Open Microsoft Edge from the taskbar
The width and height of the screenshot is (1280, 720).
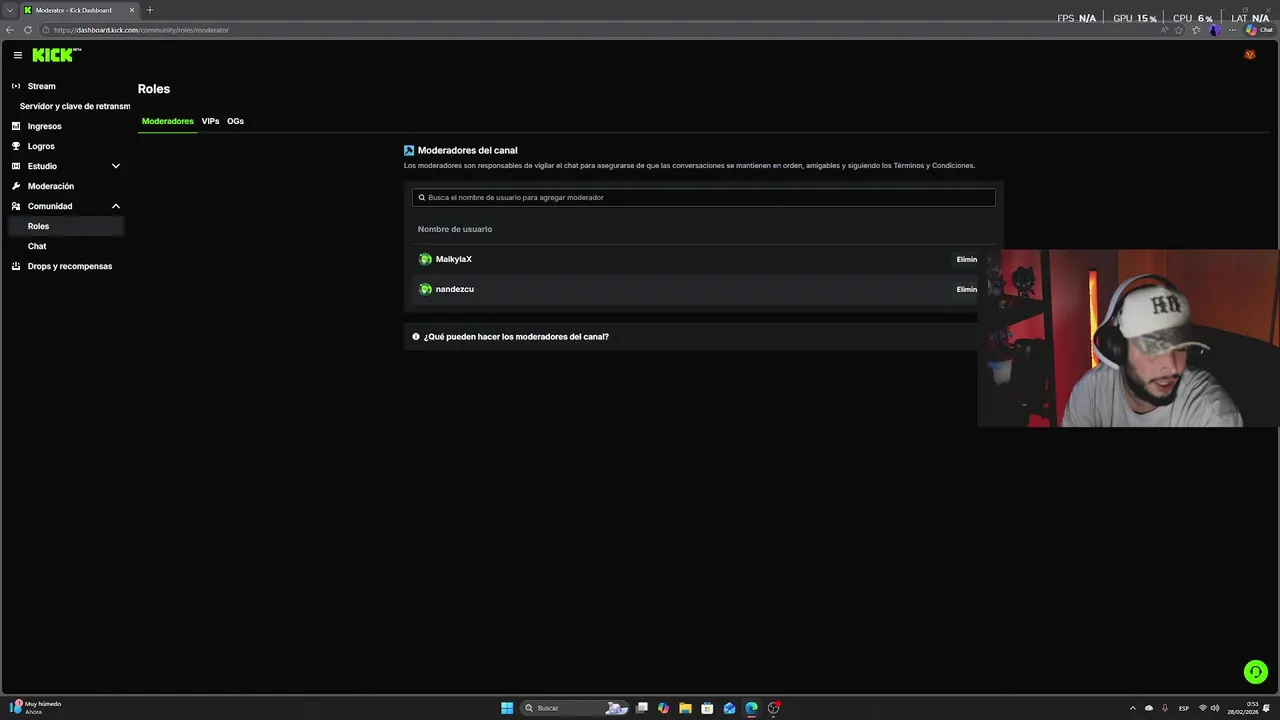(751, 708)
